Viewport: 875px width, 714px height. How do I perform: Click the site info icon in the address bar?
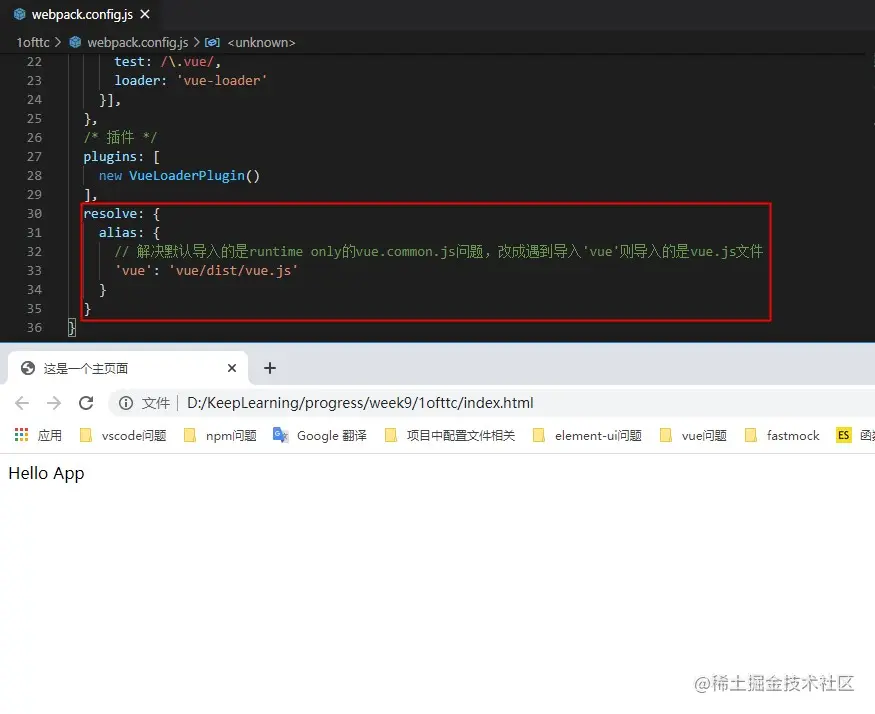click(x=126, y=403)
